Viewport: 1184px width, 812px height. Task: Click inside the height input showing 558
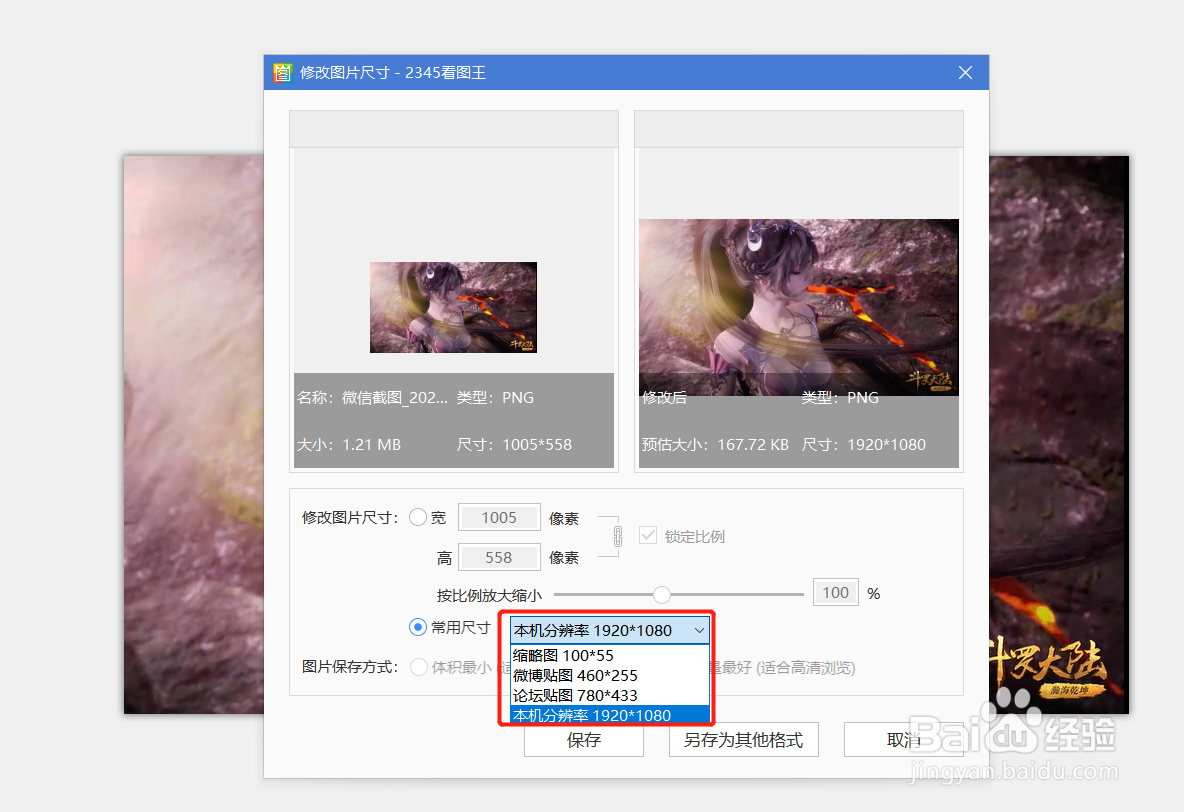click(499, 557)
